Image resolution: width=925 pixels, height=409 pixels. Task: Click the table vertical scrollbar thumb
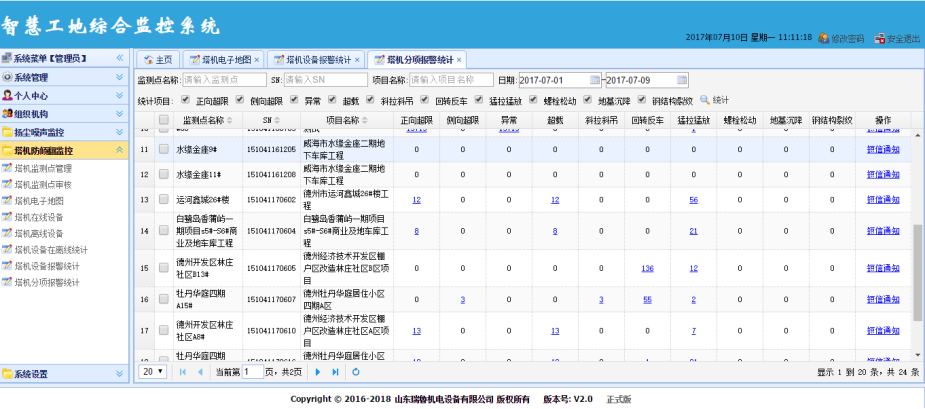click(917, 273)
